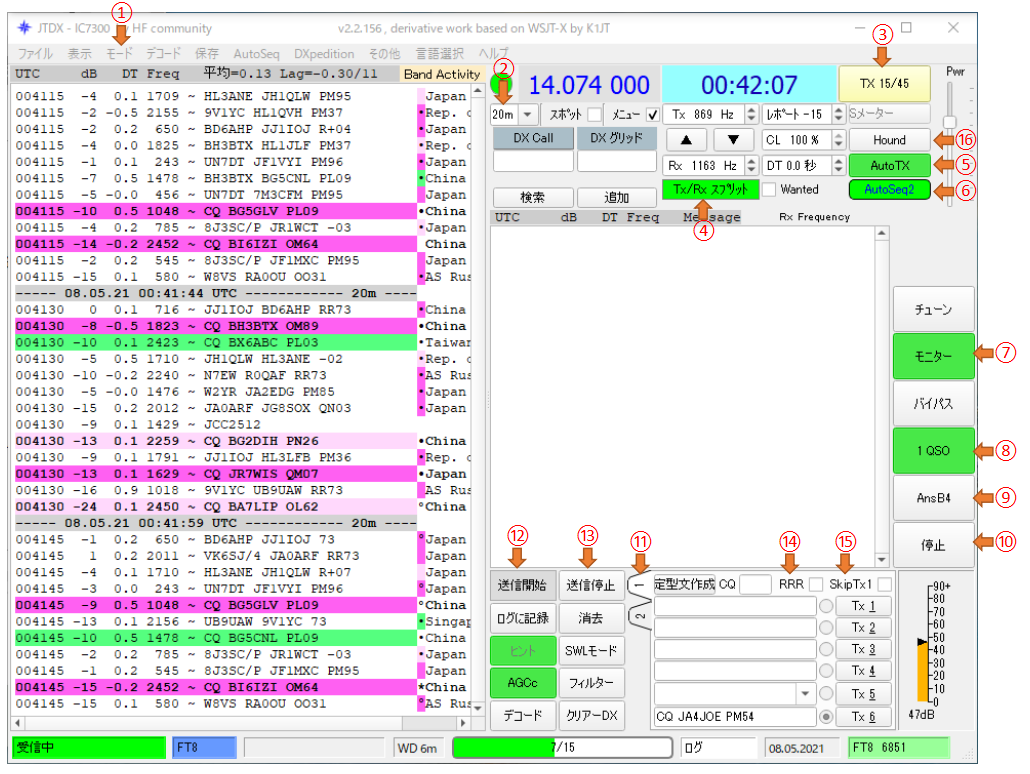Move the Pwr power slider handle

(x=949, y=122)
